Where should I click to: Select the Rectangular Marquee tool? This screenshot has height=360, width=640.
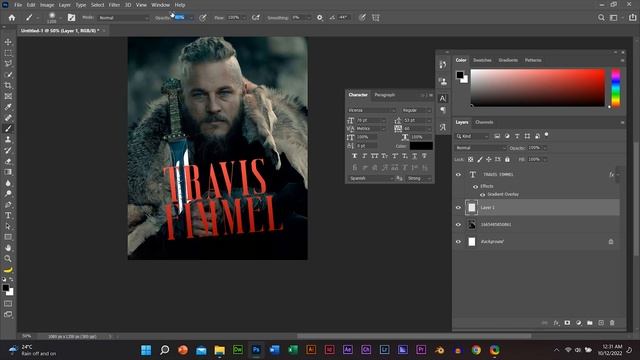click(8, 53)
